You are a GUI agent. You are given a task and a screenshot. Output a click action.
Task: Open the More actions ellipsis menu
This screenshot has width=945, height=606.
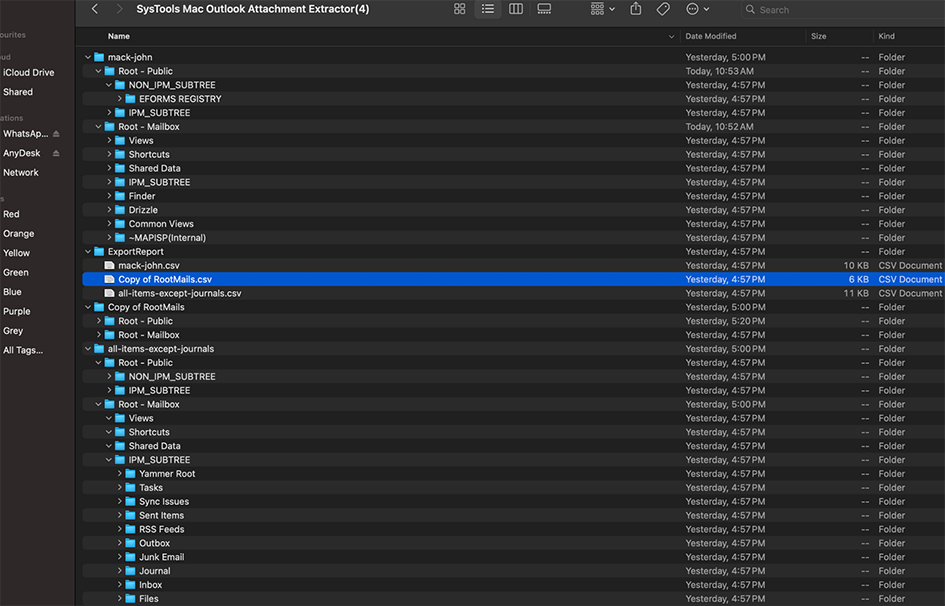[x=698, y=9]
